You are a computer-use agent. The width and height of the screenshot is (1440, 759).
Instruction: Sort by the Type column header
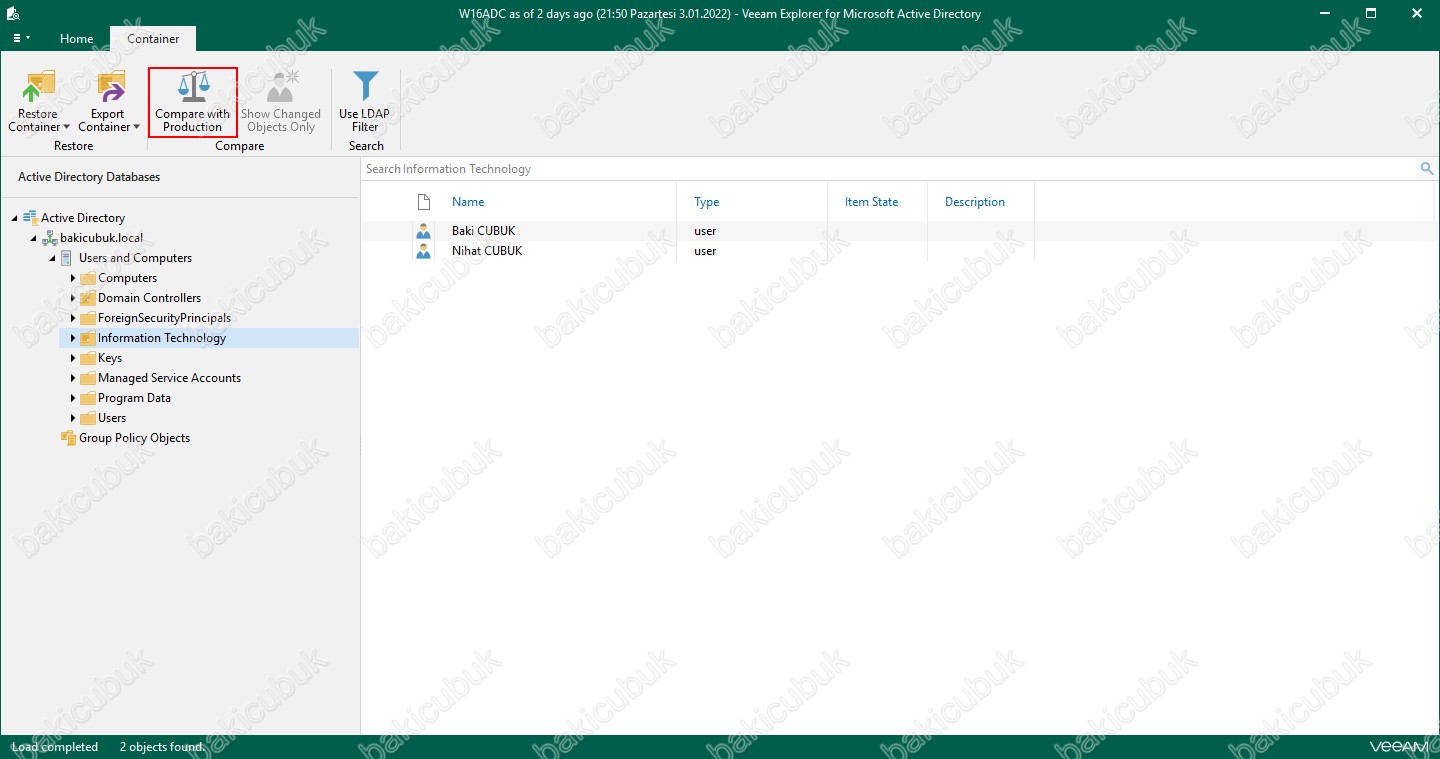pos(707,202)
